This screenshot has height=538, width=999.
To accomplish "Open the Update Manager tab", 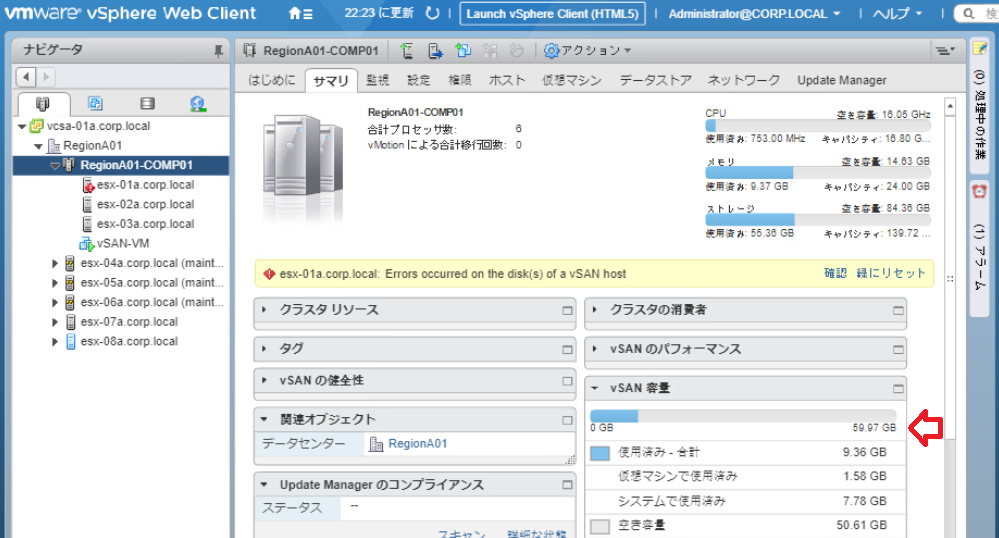I will click(x=842, y=80).
